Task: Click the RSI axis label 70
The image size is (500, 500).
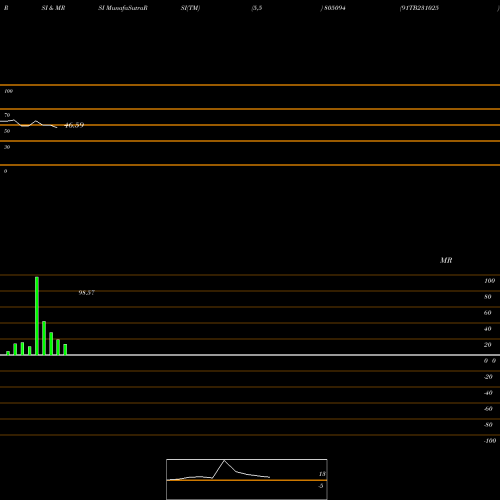Action: [x=7, y=115]
